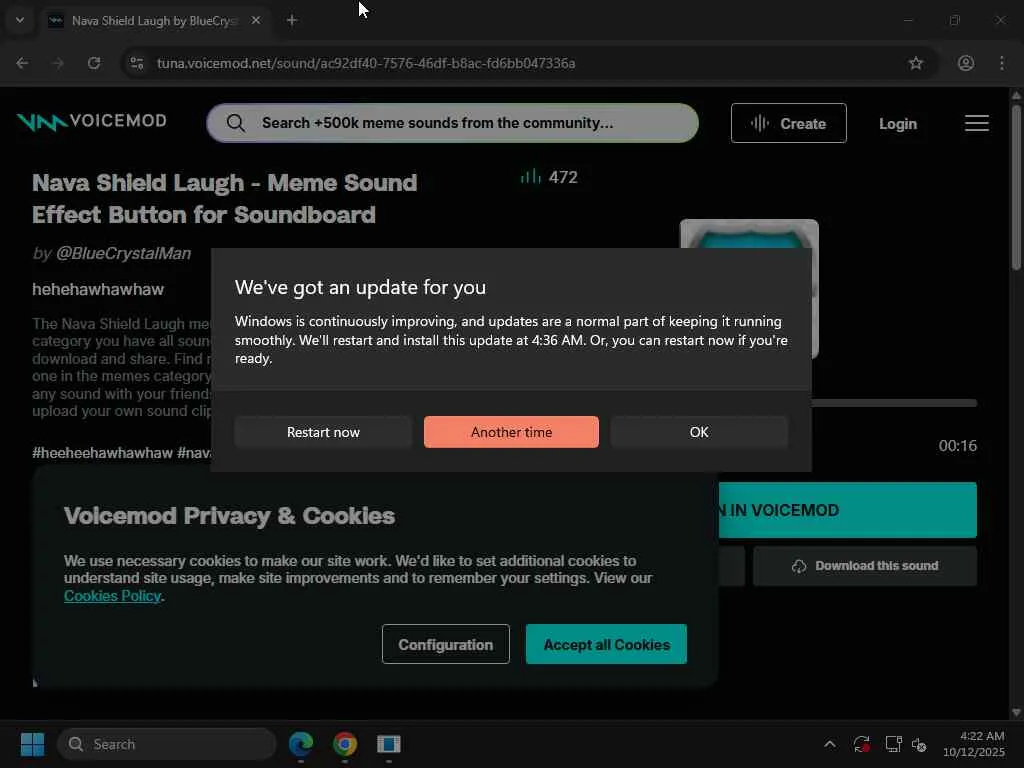Open the tab search dropdown
This screenshot has height=768, width=1024.
[x=20, y=20]
